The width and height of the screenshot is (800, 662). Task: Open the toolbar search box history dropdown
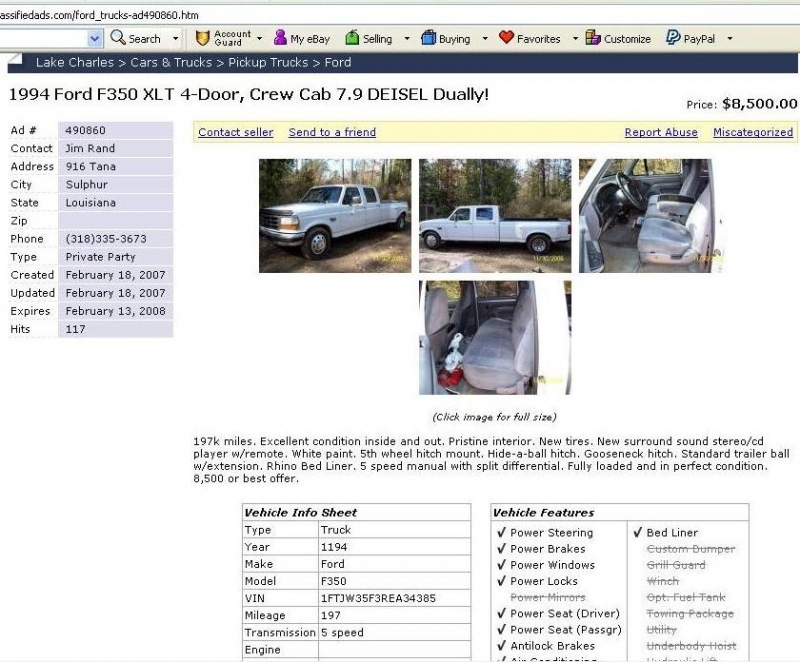point(94,39)
